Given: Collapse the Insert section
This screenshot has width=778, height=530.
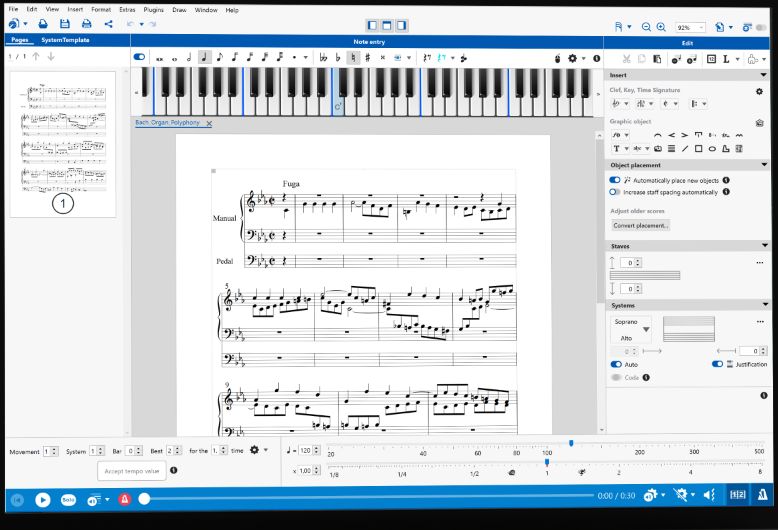Looking at the screenshot, I should pyautogui.click(x=763, y=75).
